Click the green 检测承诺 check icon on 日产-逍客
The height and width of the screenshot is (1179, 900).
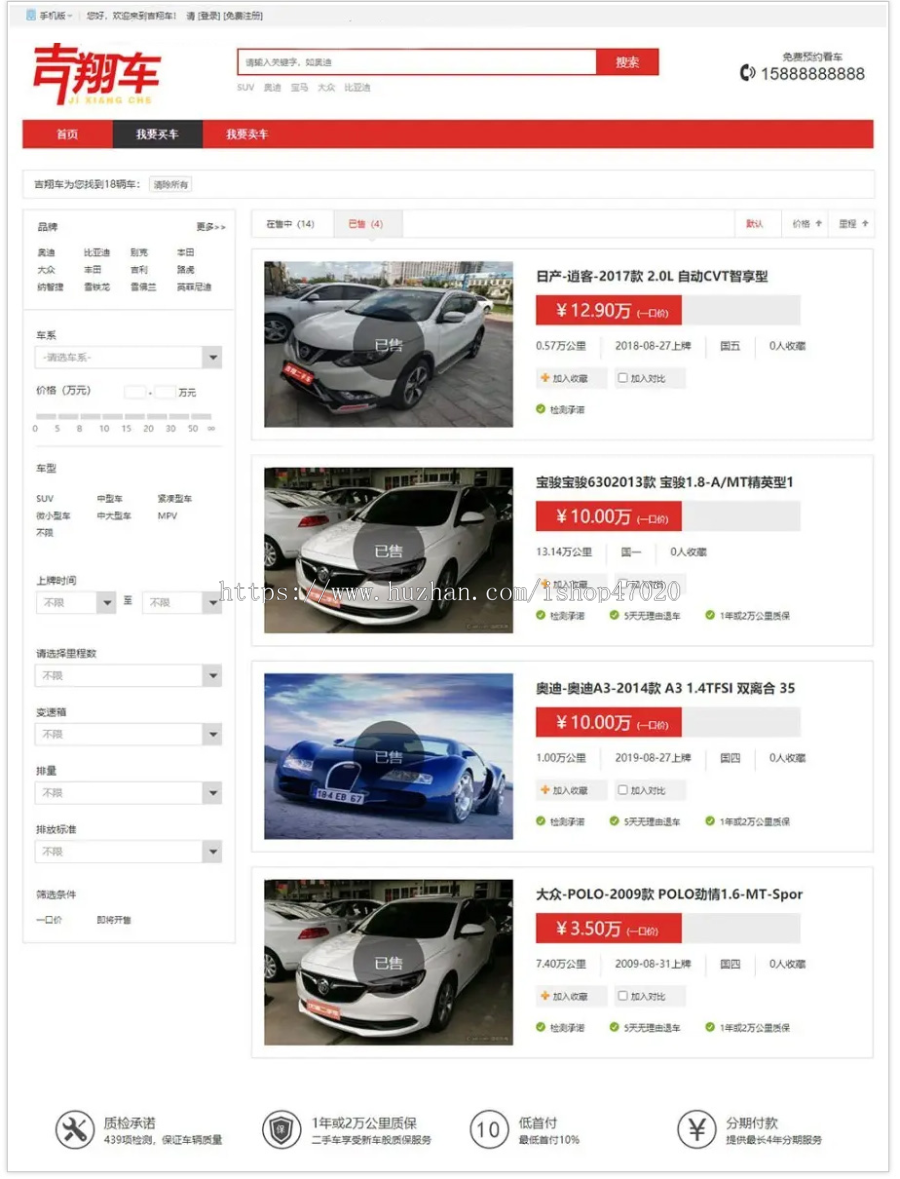(541, 409)
